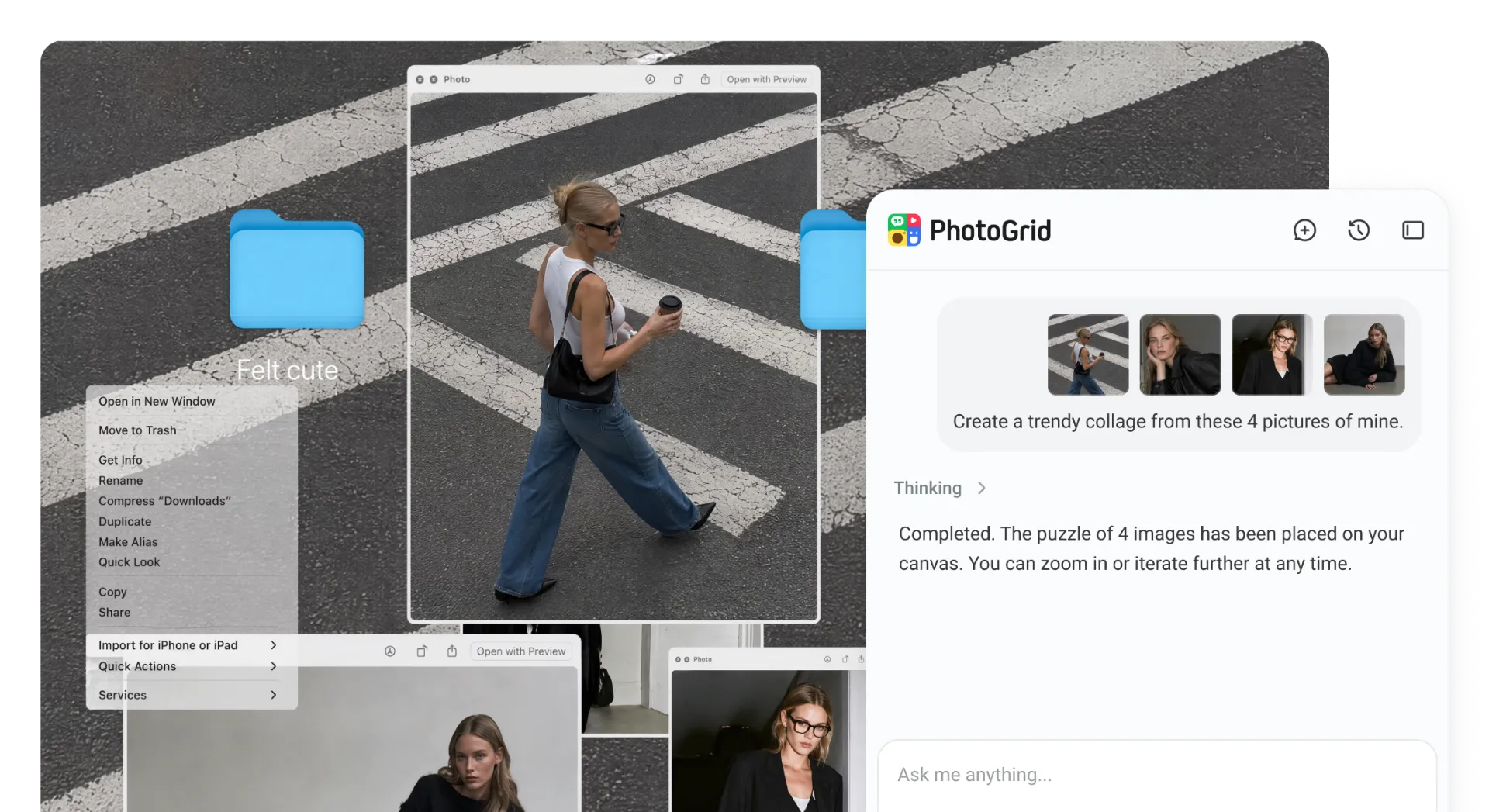Click the rotate icon in top Photo window
The height and width of the screenshot is (812, 1489).
point(678,79)
